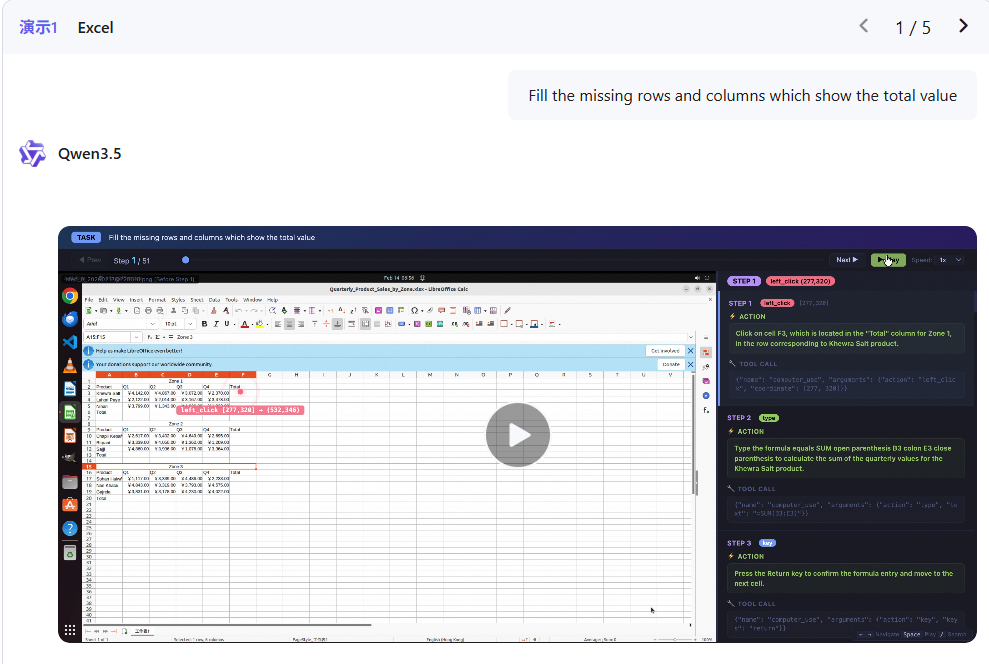Expand the Name Box dropdown beside the cell reference

coord(136,337)
